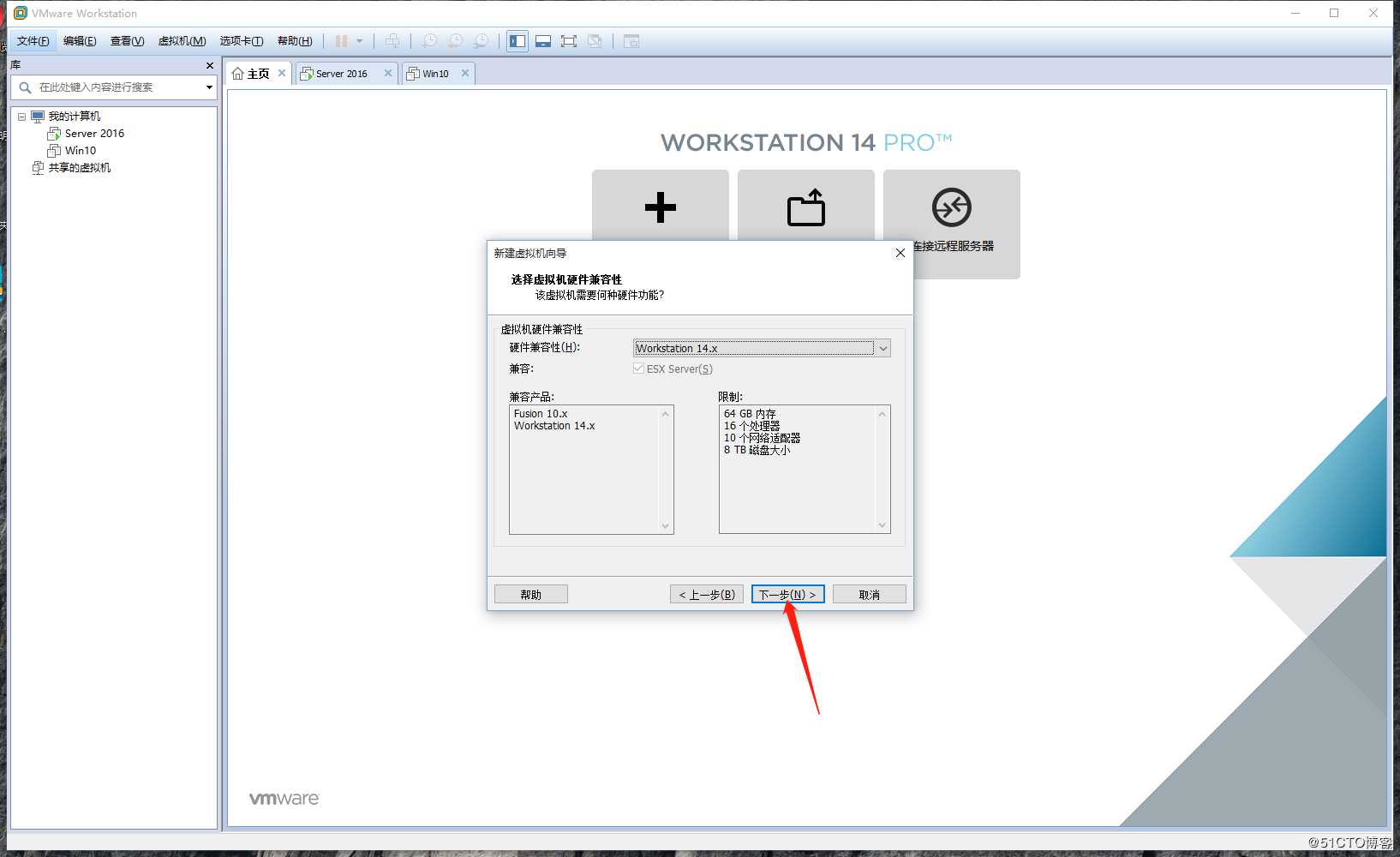The height and width of the screenshot is (857, 1400).
Task: Open the library search filter dropdown
Action: click(x=209, y=87)
